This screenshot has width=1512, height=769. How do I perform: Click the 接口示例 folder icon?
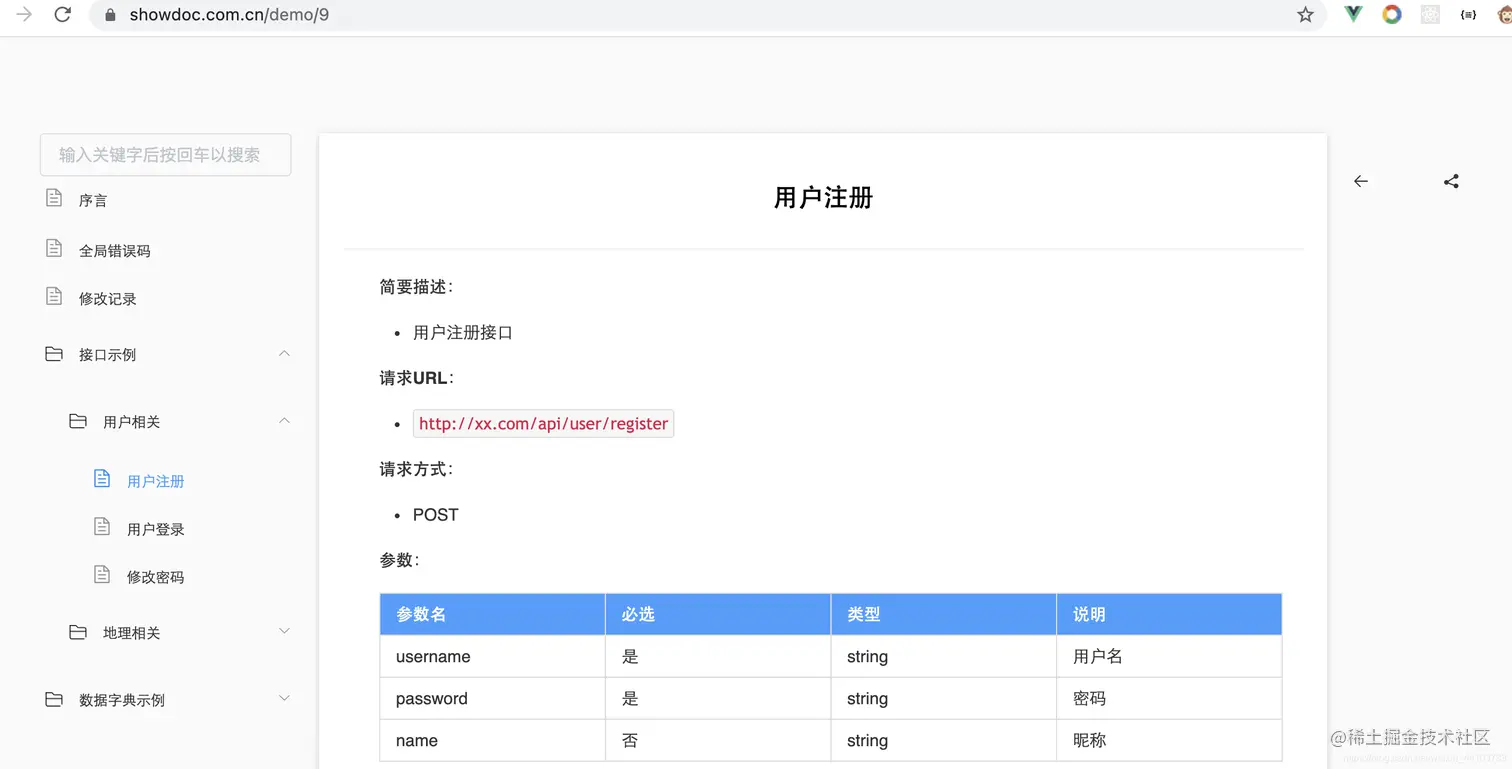click(54, 353)
